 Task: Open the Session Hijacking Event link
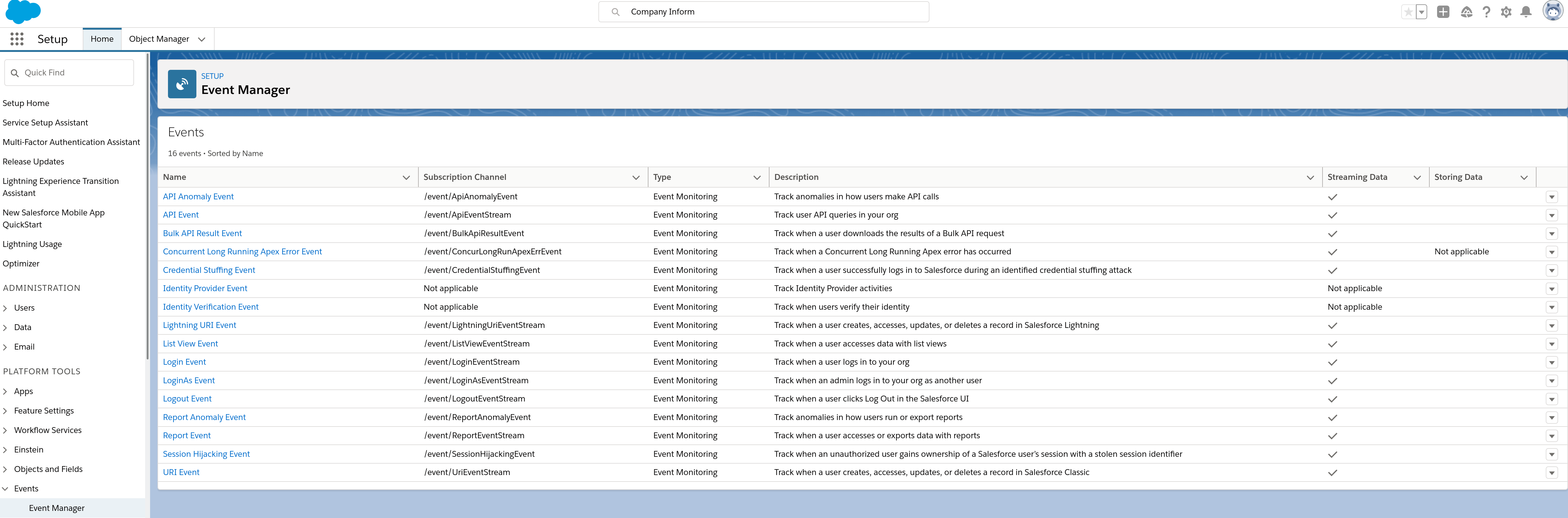point(206,454)
